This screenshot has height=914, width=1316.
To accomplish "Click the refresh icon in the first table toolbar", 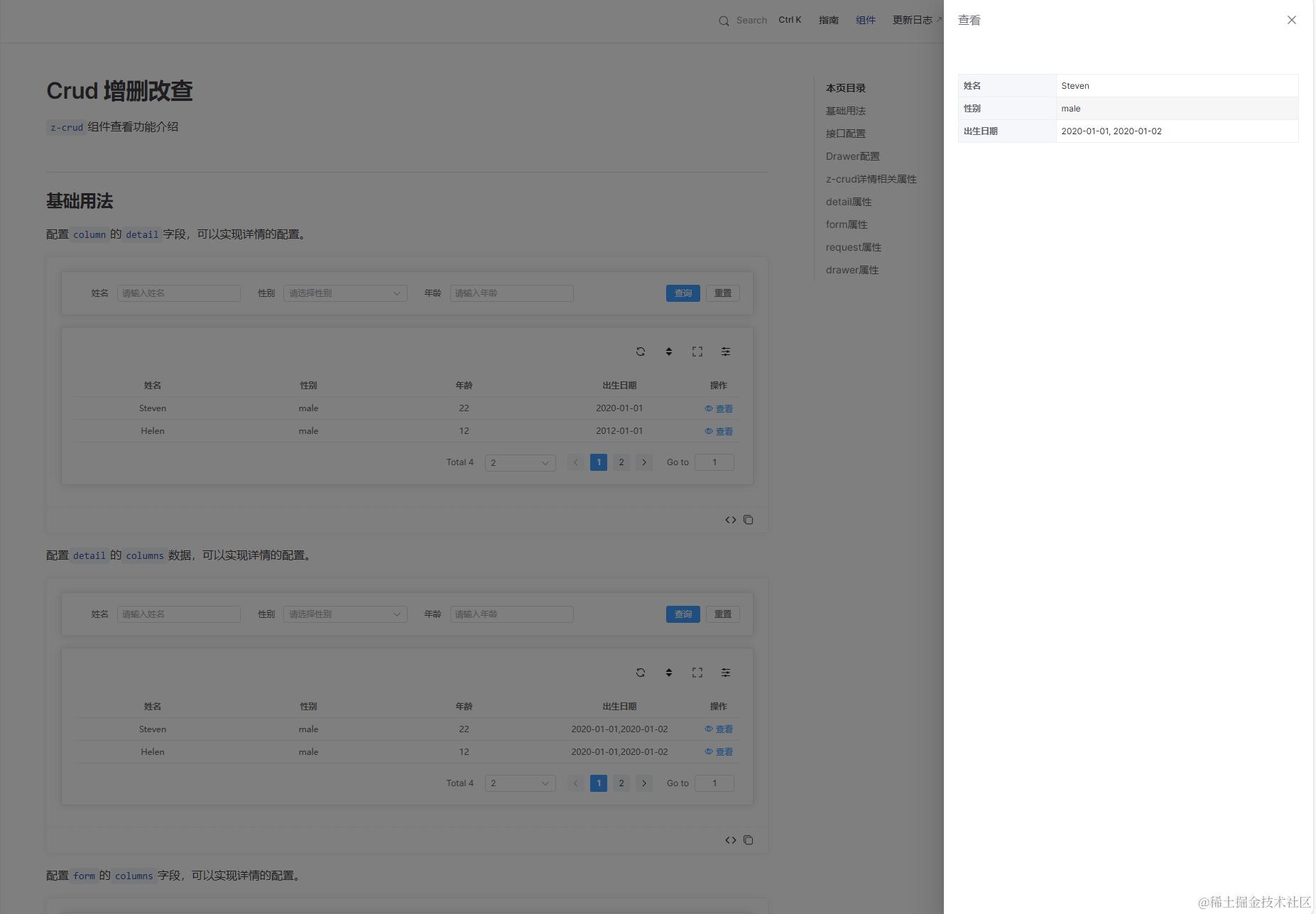I will (x=641, y=352).
